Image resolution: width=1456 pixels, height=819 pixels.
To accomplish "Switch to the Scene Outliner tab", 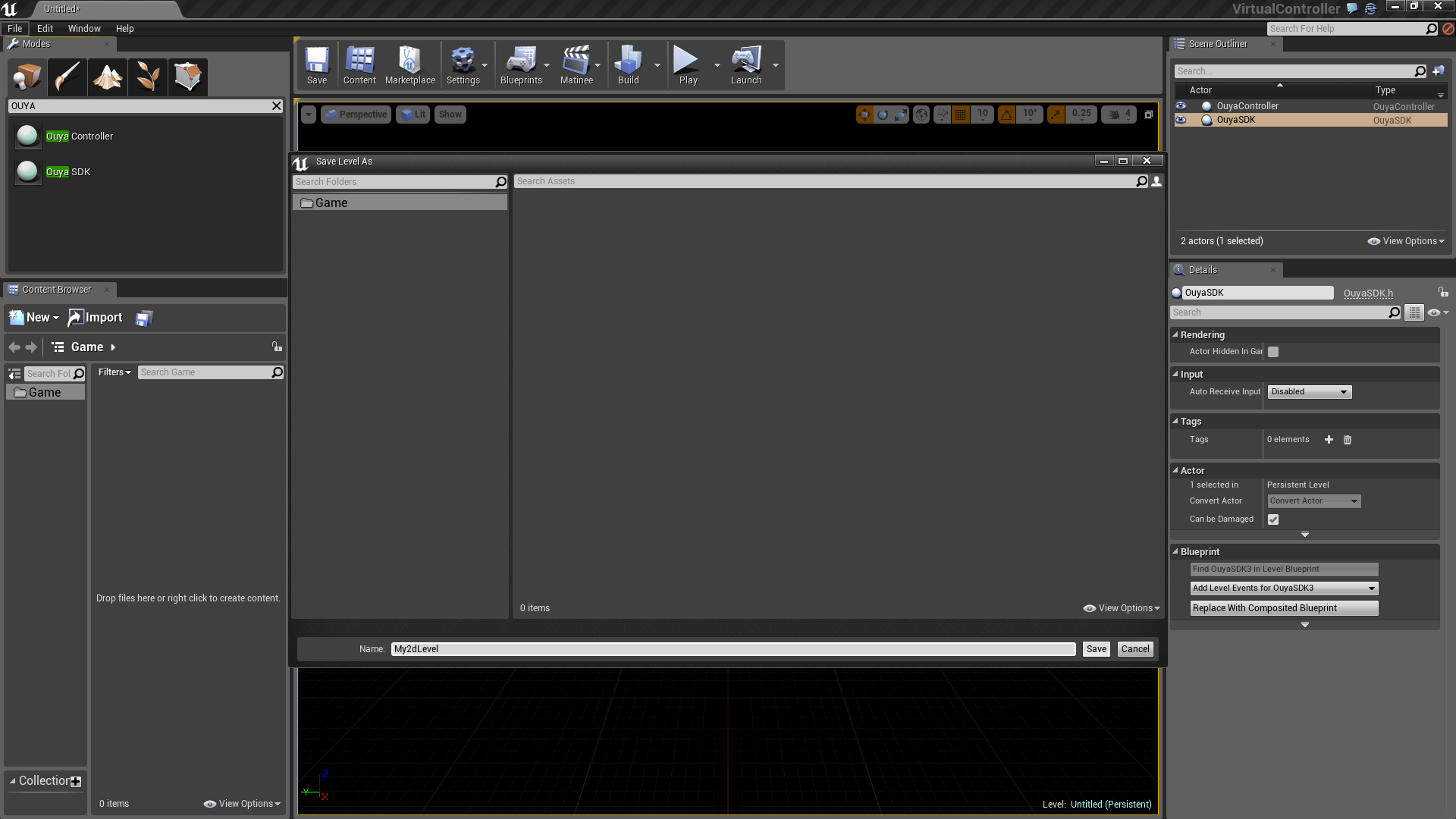I will [x=1217, y=44].
